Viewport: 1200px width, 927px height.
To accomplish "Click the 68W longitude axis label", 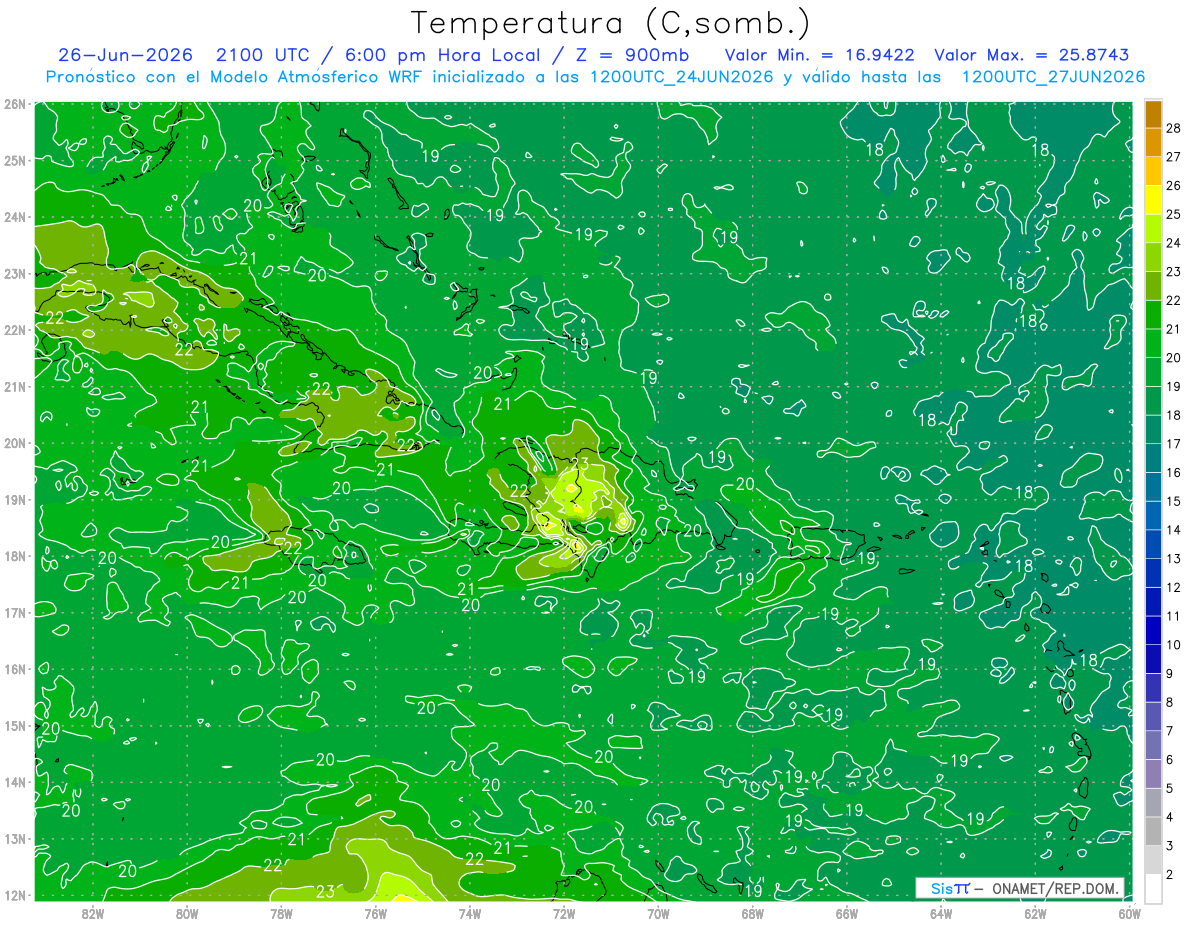I will [753, 913].
